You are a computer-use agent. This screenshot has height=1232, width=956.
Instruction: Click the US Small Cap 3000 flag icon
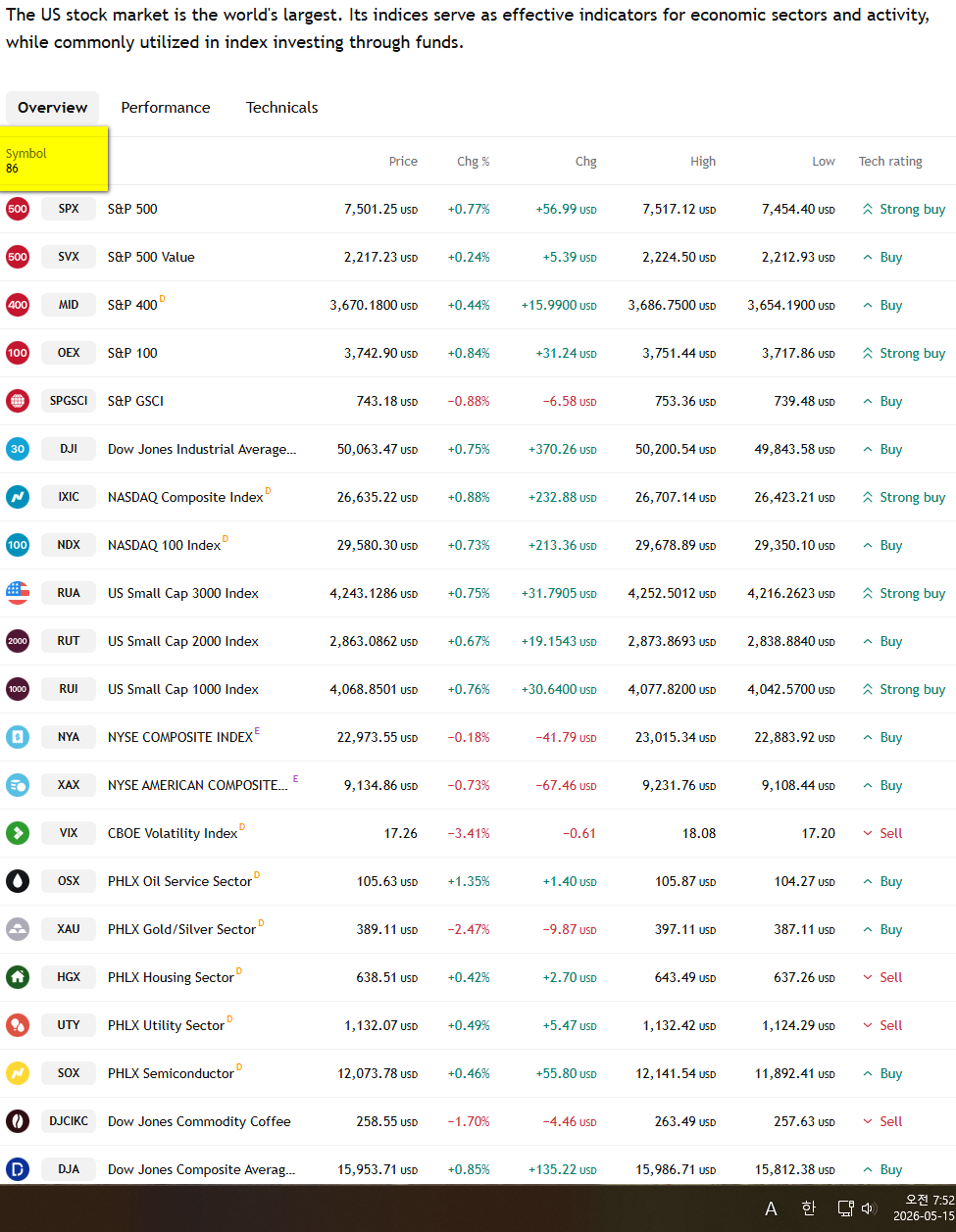tap(18, 593)
